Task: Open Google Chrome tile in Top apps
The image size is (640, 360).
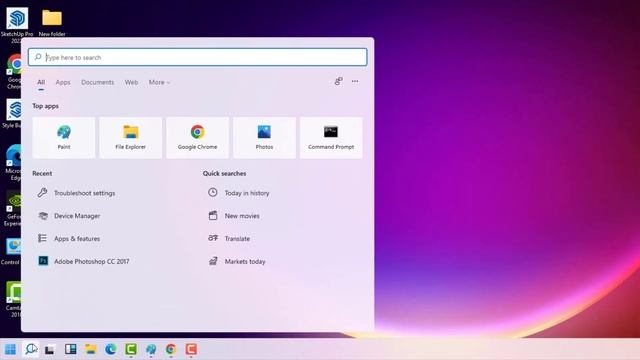Action: tap(198, 138)
